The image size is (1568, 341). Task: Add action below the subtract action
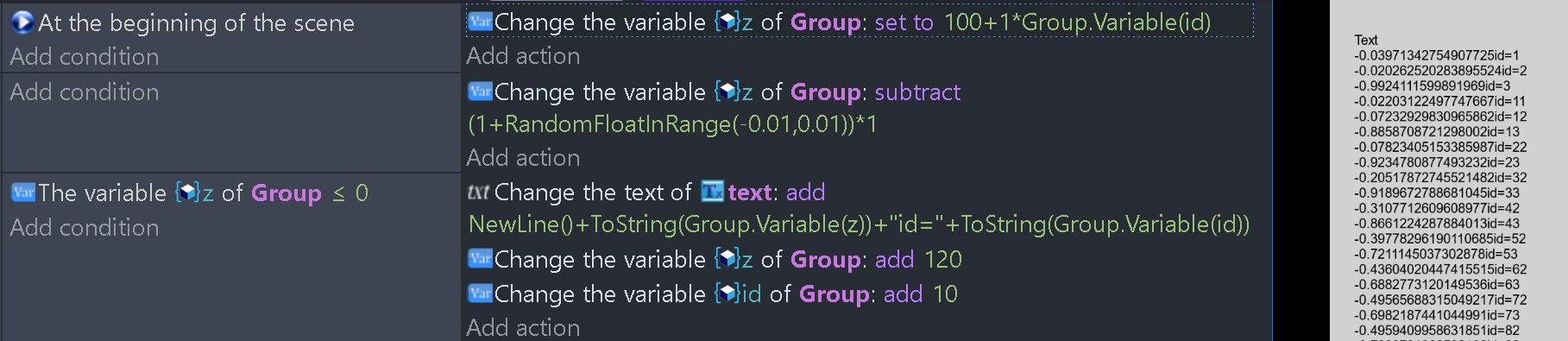click(x=523, y=158)
